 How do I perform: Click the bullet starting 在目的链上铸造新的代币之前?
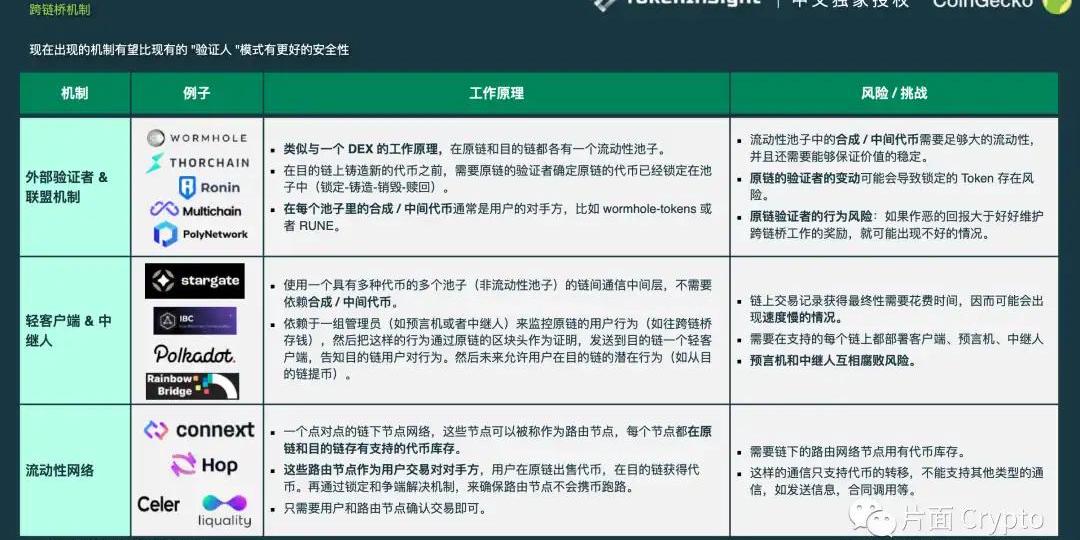coord(491,178)
